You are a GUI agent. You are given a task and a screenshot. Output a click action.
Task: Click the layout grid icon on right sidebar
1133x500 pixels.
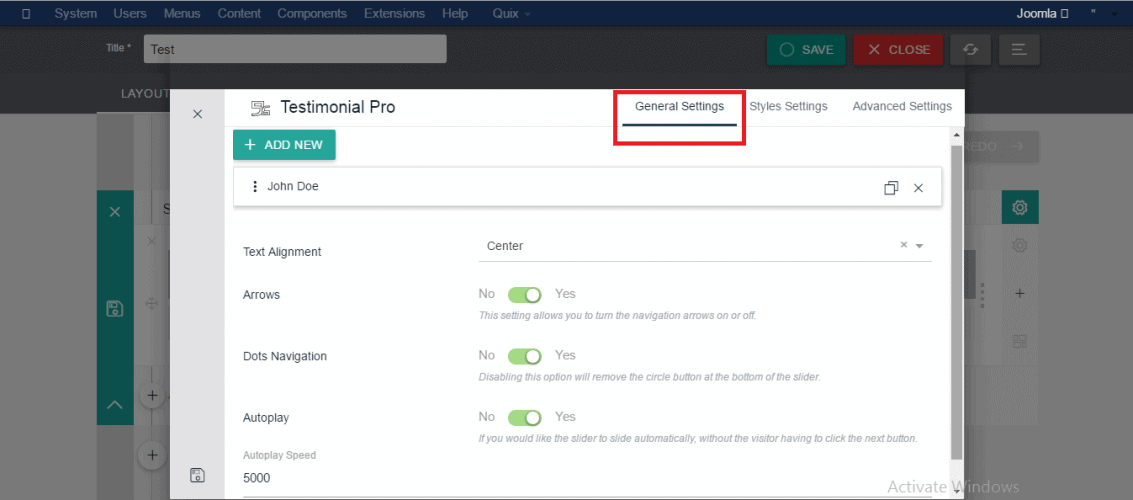click(x=1020, y=341)
